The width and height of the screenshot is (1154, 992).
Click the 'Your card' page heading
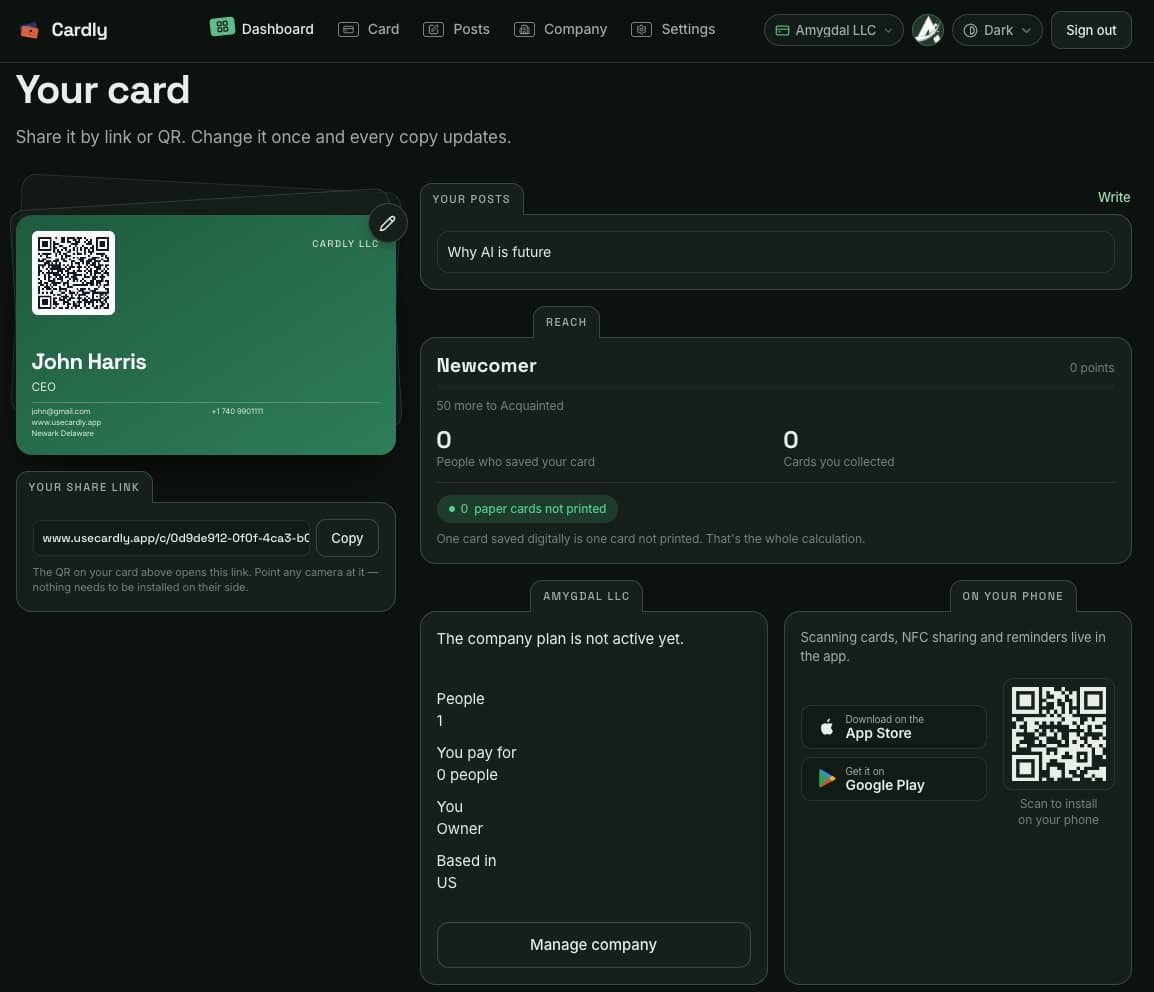(x=102, y=90)
